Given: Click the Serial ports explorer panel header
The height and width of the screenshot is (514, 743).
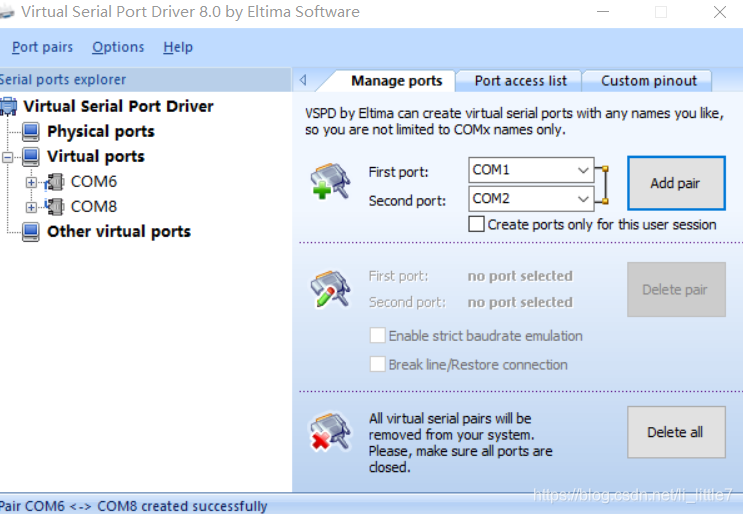Looking at the screenshot, I should [x=145, y=80].
